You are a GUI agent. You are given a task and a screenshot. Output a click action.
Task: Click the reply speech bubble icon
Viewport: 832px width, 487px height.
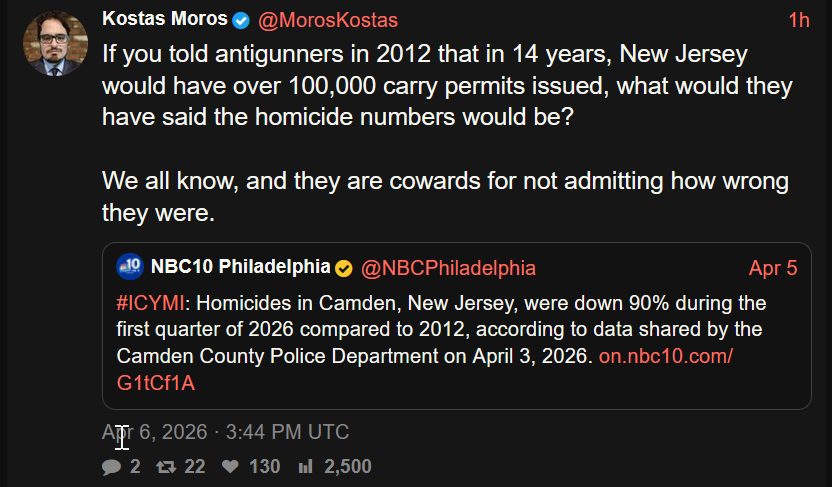click(x=111, y=466)
